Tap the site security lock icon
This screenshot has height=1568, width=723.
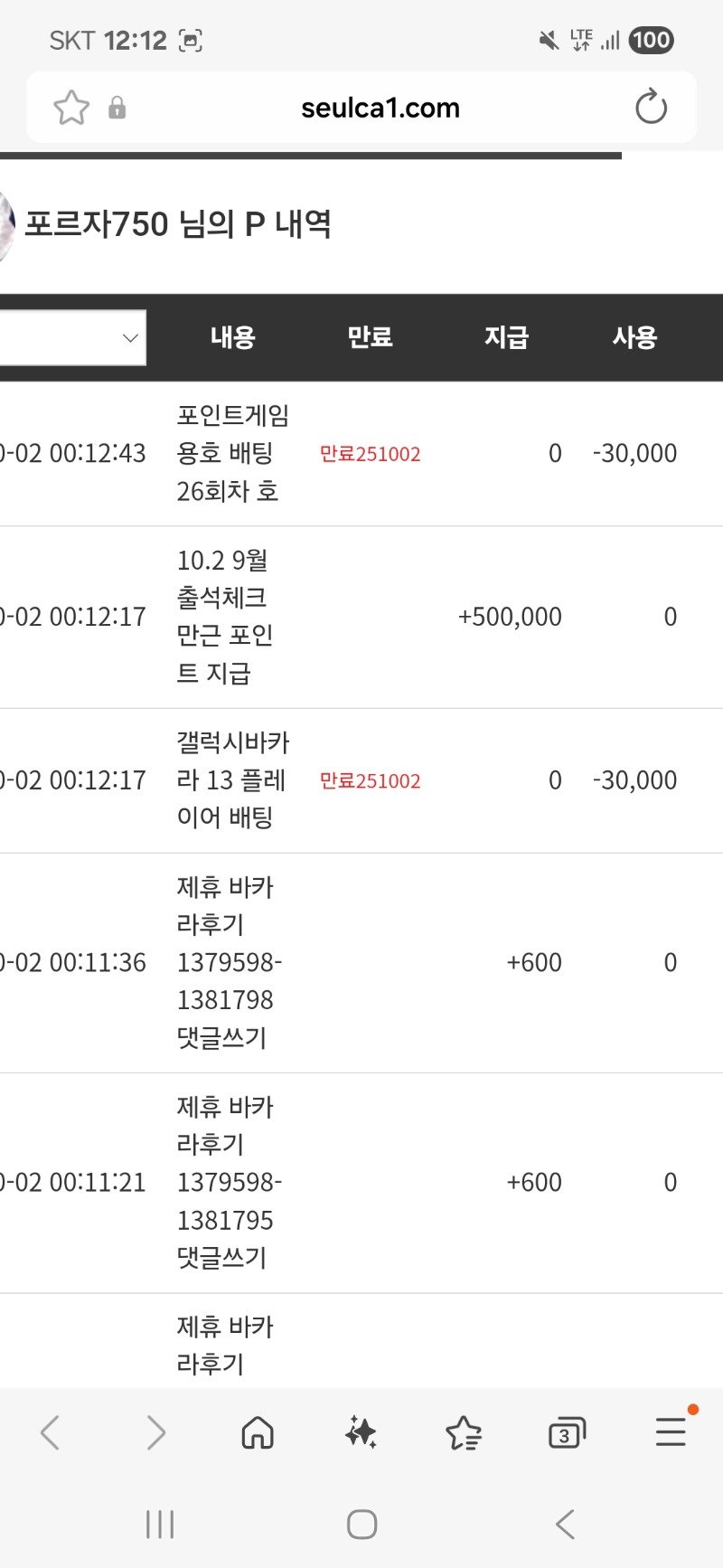point(117,109)
